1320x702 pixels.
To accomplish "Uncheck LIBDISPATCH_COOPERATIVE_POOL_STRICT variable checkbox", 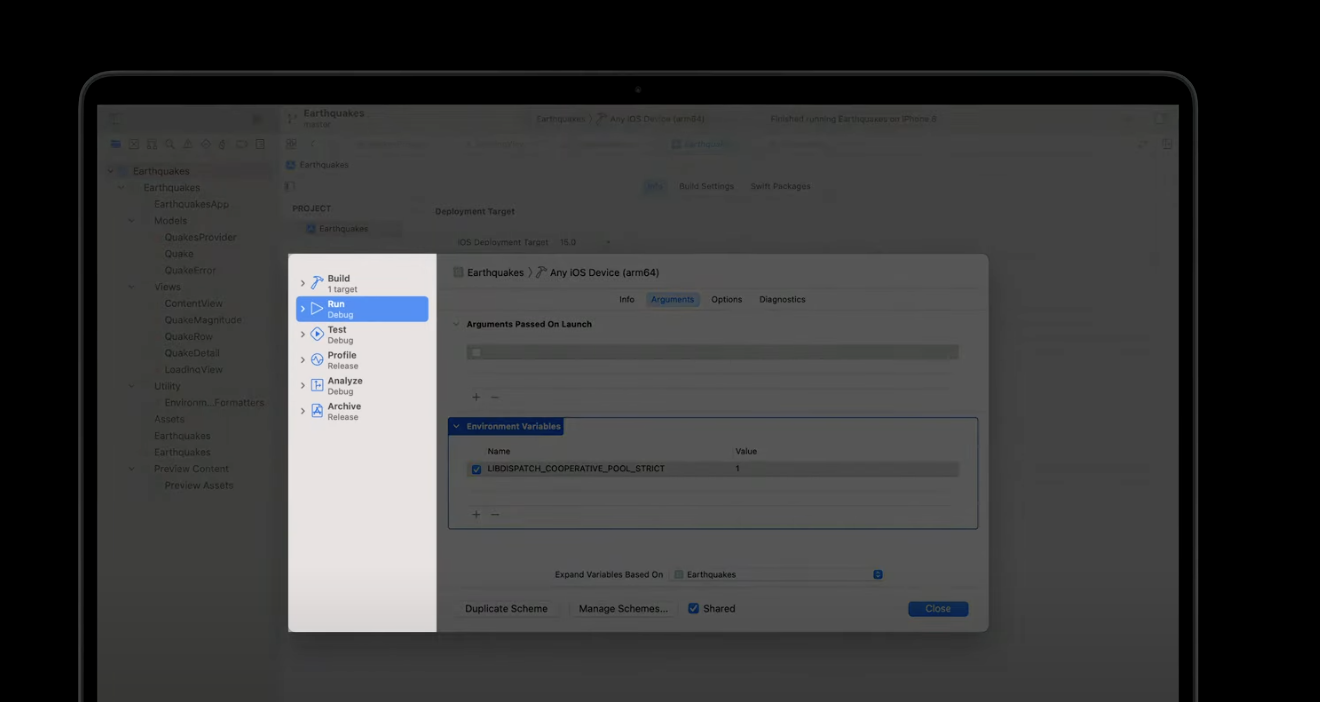I will (x=476, y=469).
